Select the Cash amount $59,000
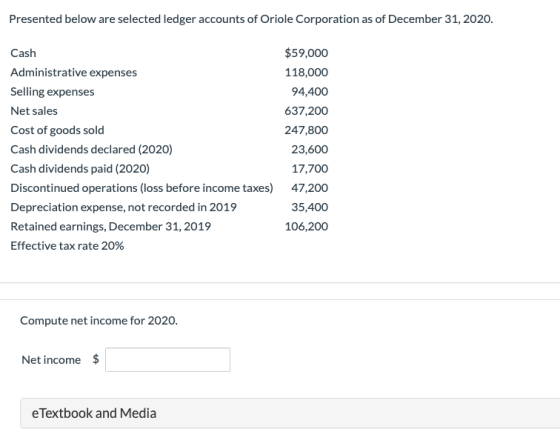 (x=306, y=53)
